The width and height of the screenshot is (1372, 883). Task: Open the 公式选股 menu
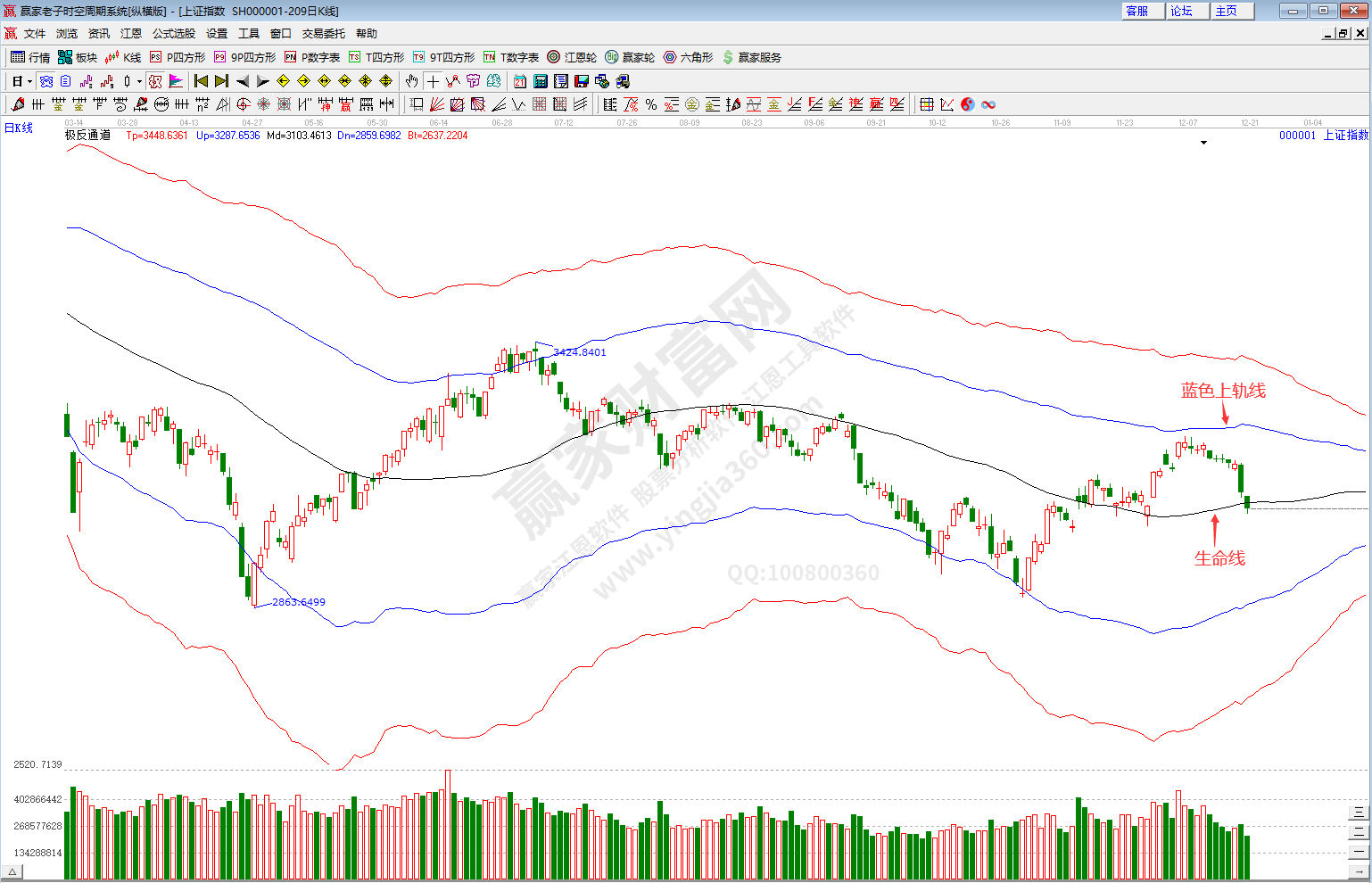click(x=173, y=34)
